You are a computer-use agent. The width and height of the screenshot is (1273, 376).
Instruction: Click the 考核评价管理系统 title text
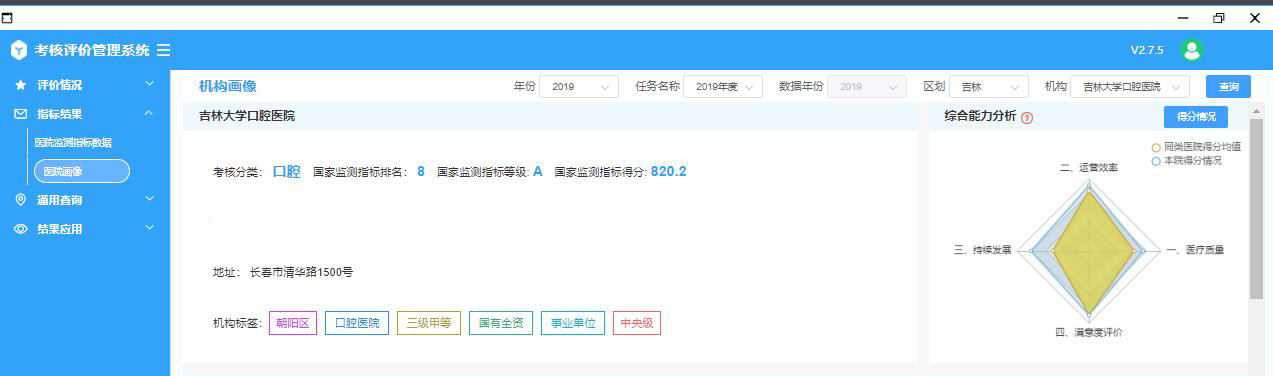[x=92, y=50]
